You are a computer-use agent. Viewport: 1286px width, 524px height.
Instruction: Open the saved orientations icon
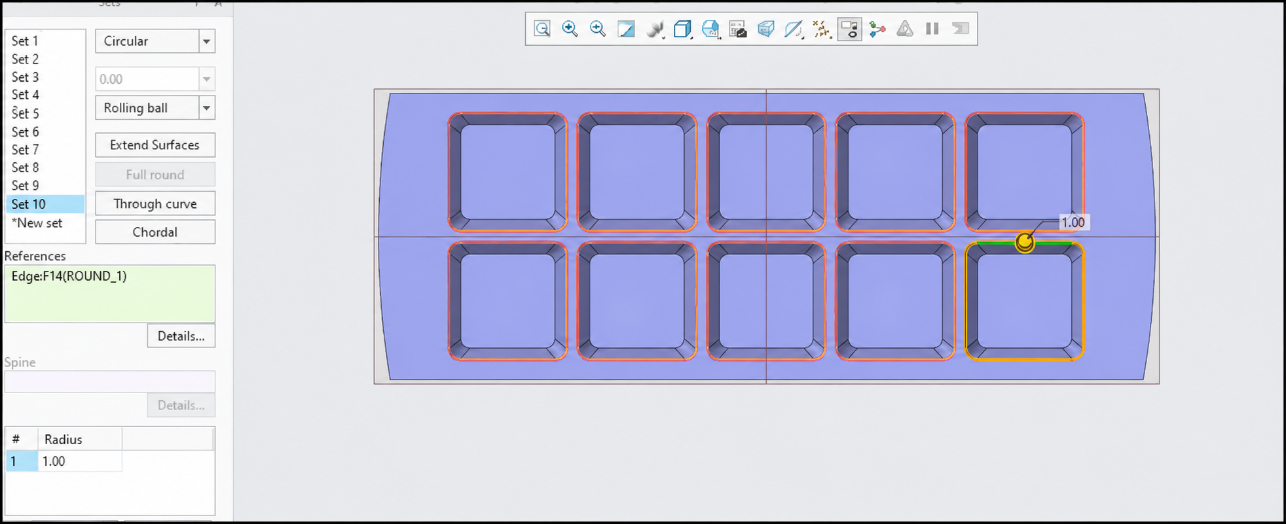coord(711,29)
